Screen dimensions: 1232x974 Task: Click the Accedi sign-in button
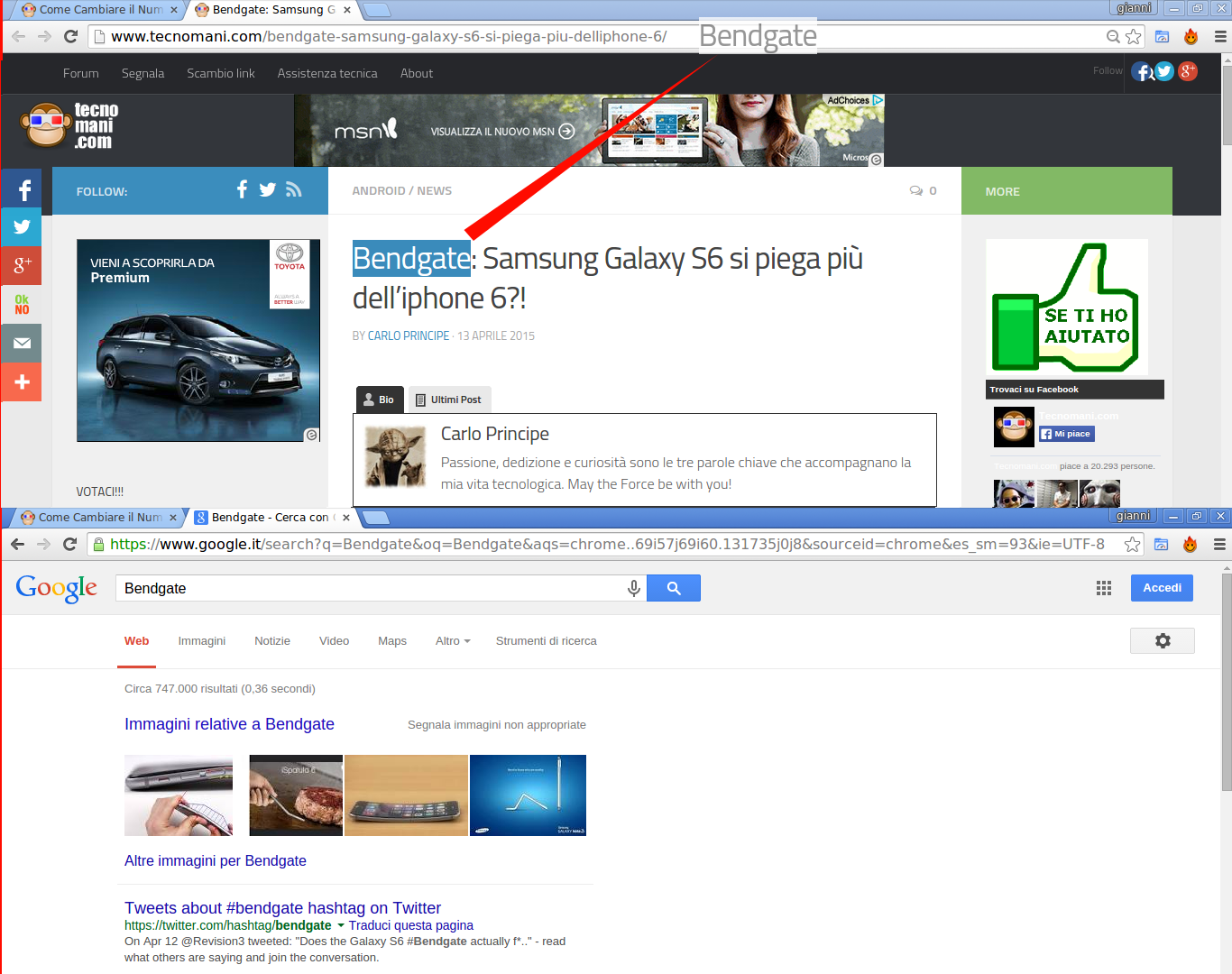[1162, 588]
